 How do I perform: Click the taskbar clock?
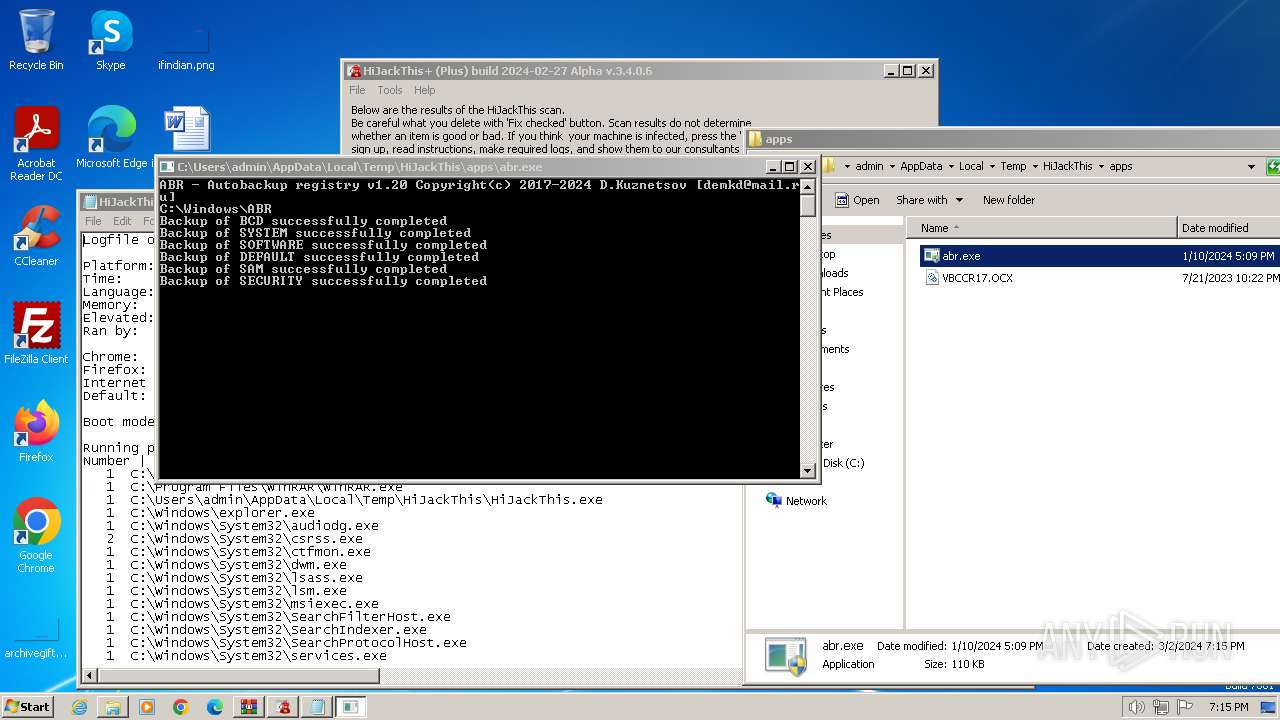coord(1229,707)
